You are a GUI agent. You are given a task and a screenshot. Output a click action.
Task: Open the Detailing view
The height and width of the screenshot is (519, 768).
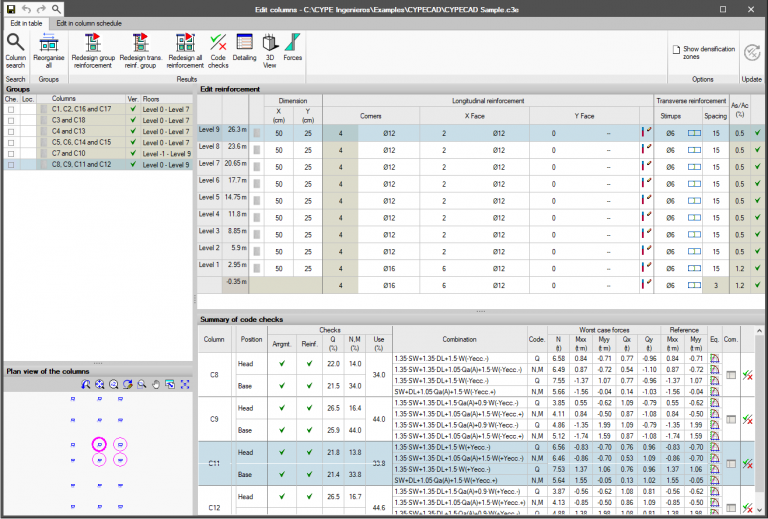pos(244,48)
